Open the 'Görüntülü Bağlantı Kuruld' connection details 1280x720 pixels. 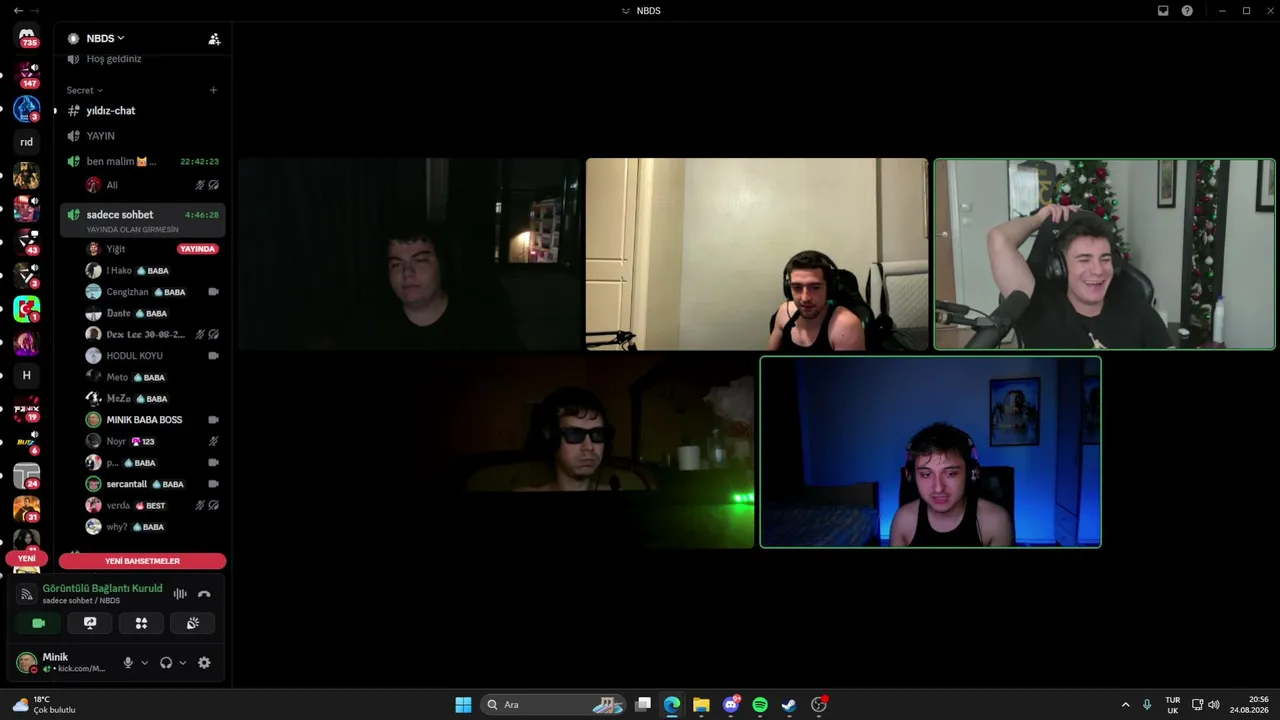coord(102,588)
